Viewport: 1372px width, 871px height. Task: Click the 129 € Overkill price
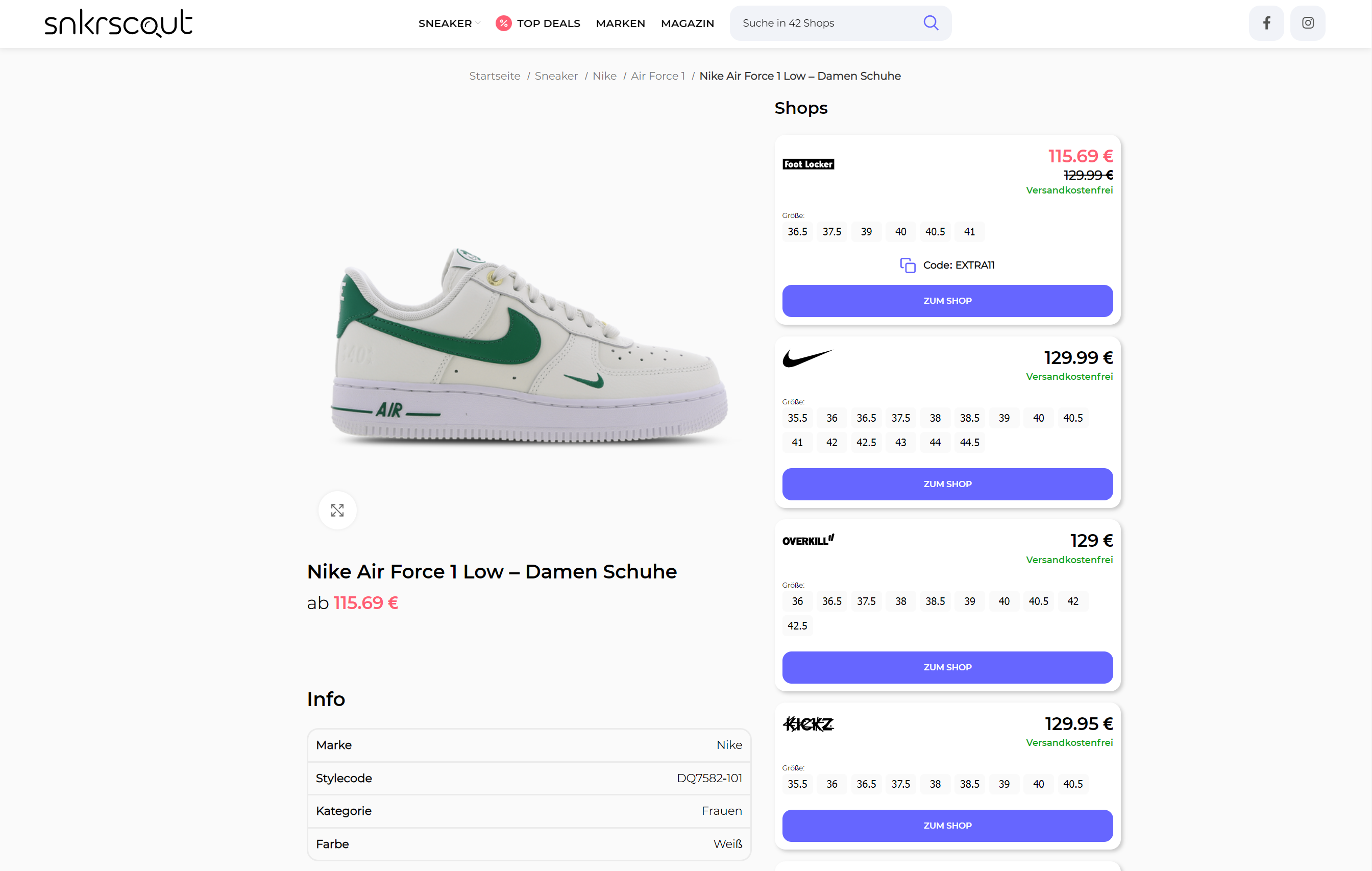tap(1091, 540)
